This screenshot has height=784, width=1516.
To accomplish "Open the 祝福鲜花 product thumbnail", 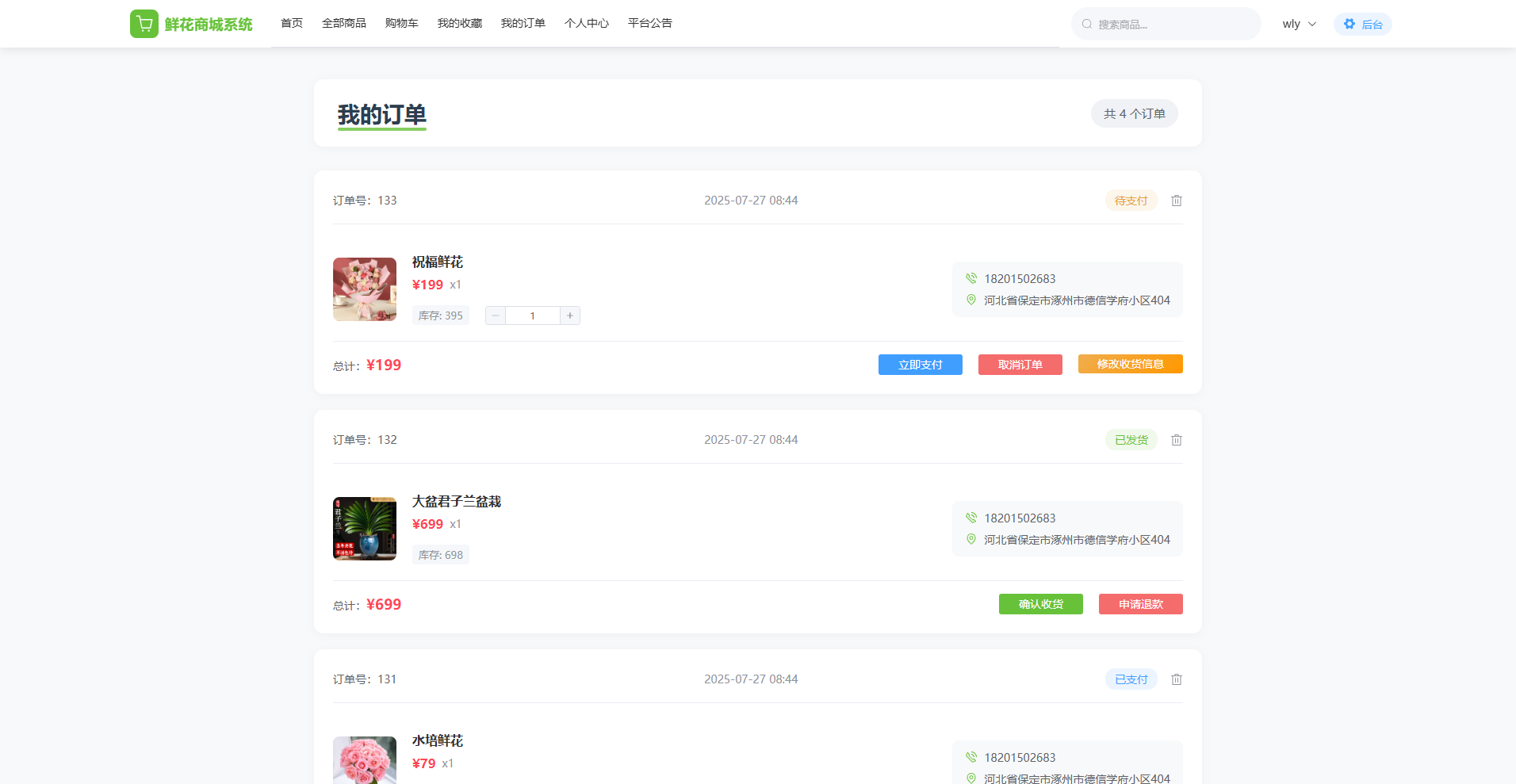I will [x=365, y=289].
